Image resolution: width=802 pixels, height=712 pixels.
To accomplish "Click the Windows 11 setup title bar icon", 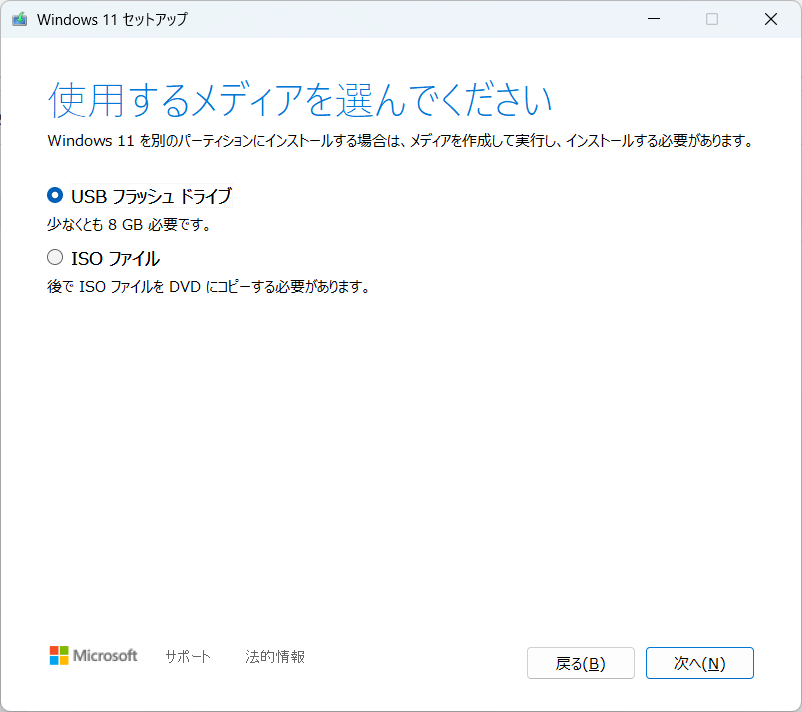I will coord(19,19).
